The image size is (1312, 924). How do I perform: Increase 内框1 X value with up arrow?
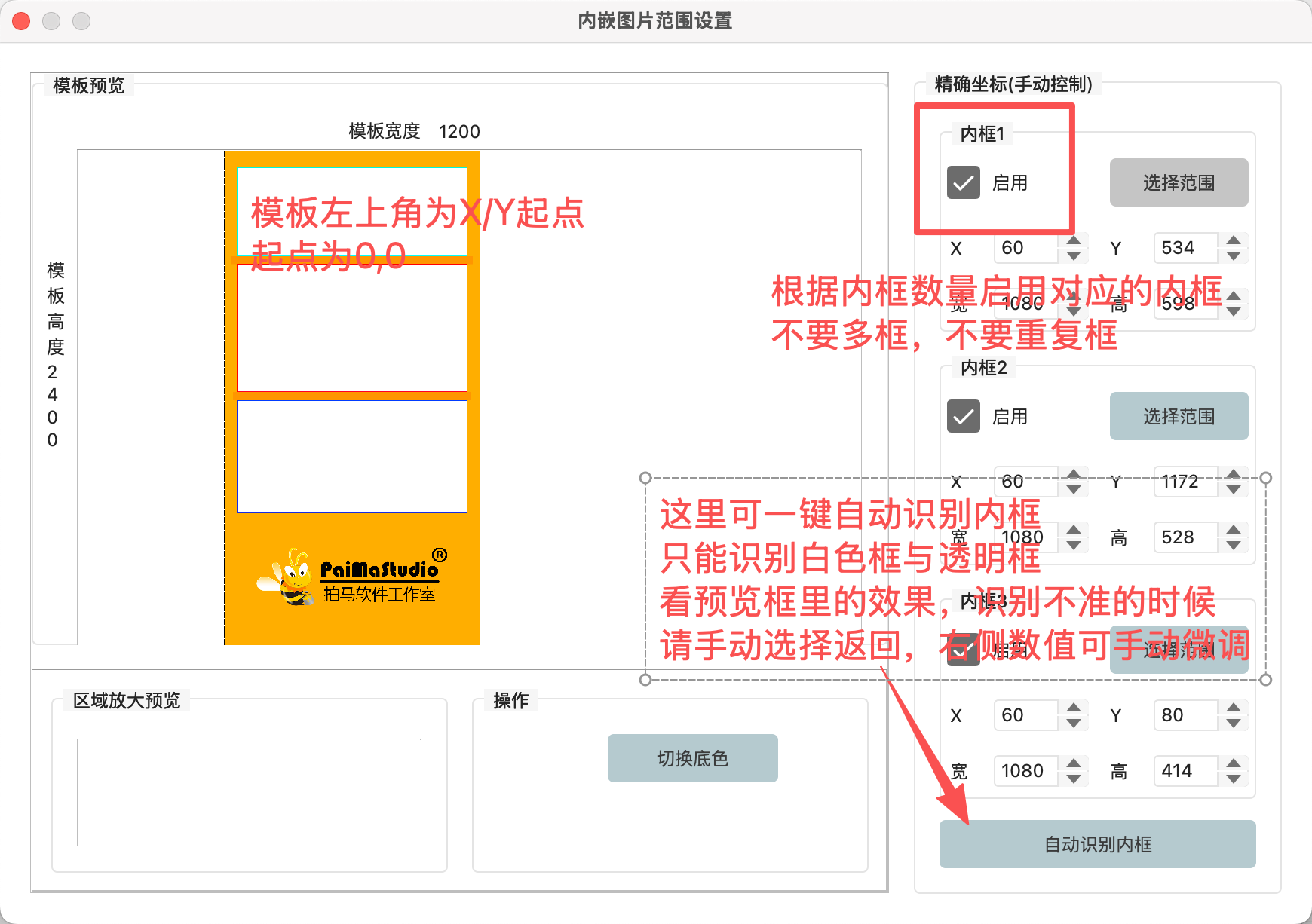point(1074,241)
